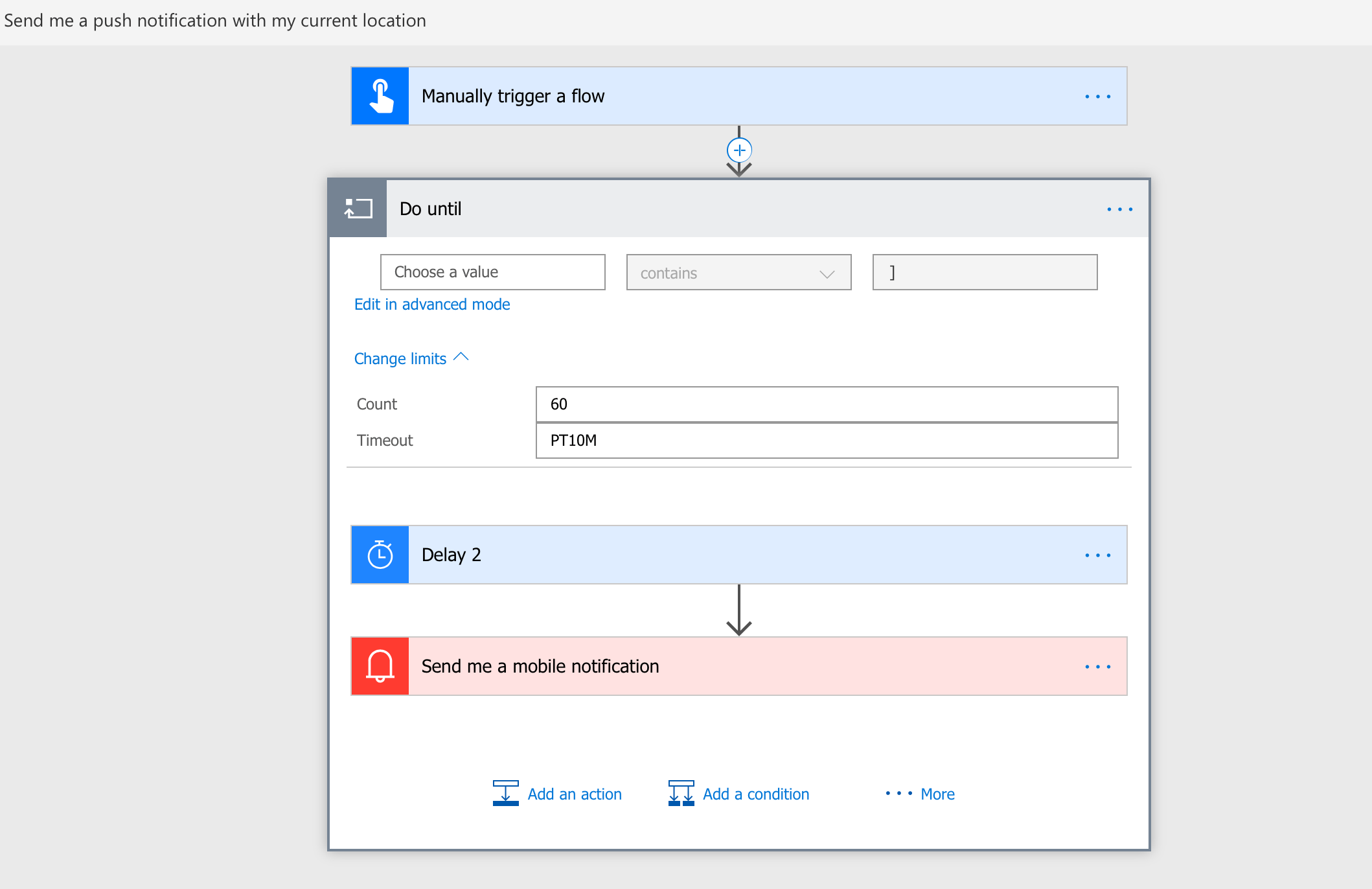The image size is (1372, 889).
Task: Collapse the Change limits section
Action: tap(411, 358)
